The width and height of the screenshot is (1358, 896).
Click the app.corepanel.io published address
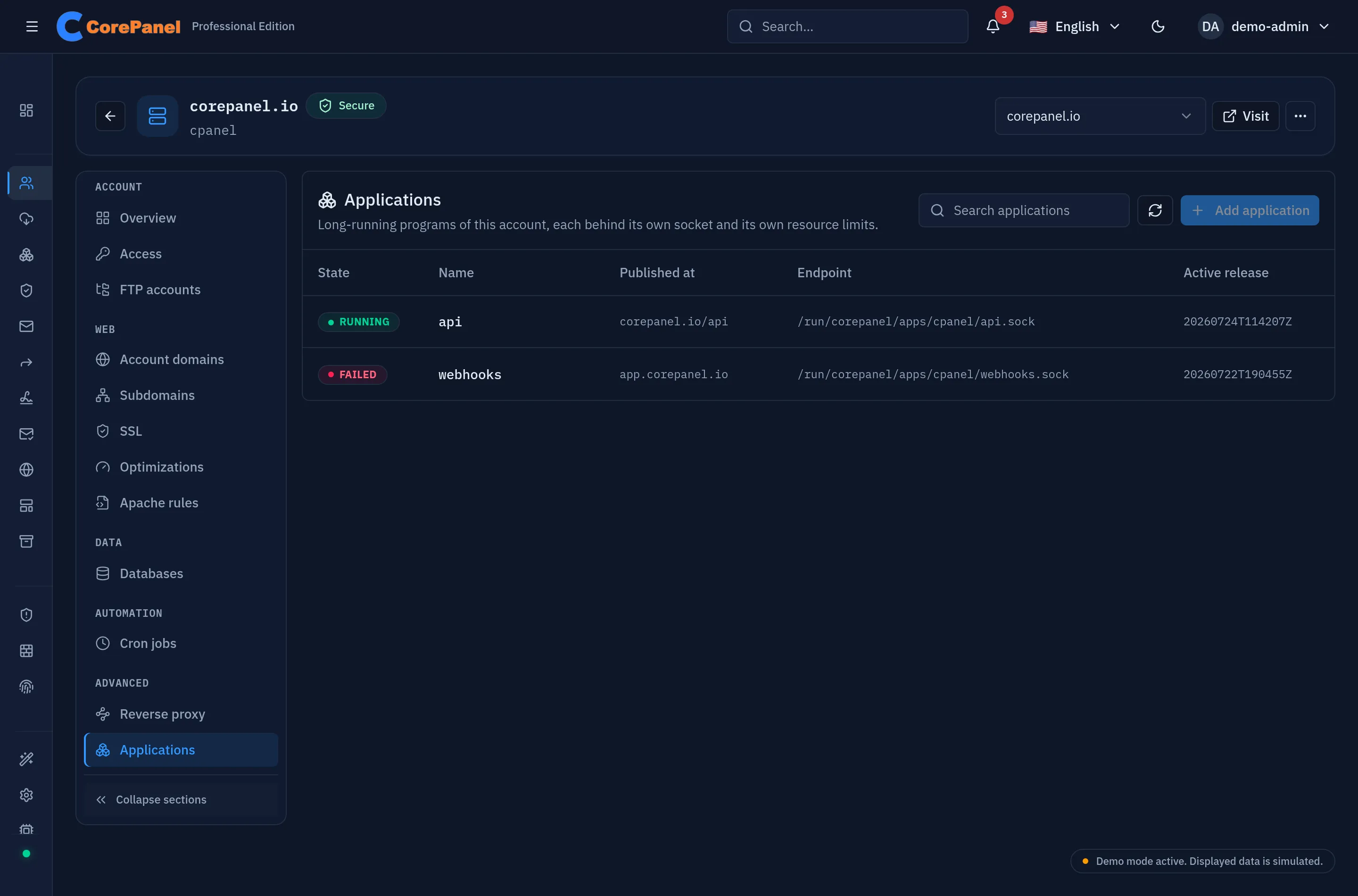point(673,374)
